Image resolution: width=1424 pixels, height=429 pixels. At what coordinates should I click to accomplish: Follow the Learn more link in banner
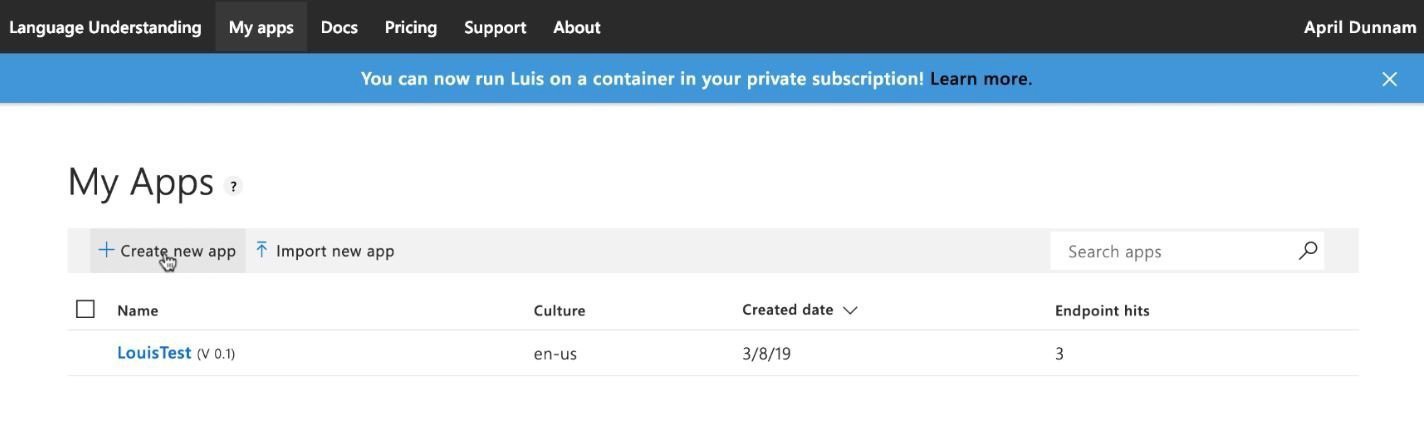coord(979,78)
